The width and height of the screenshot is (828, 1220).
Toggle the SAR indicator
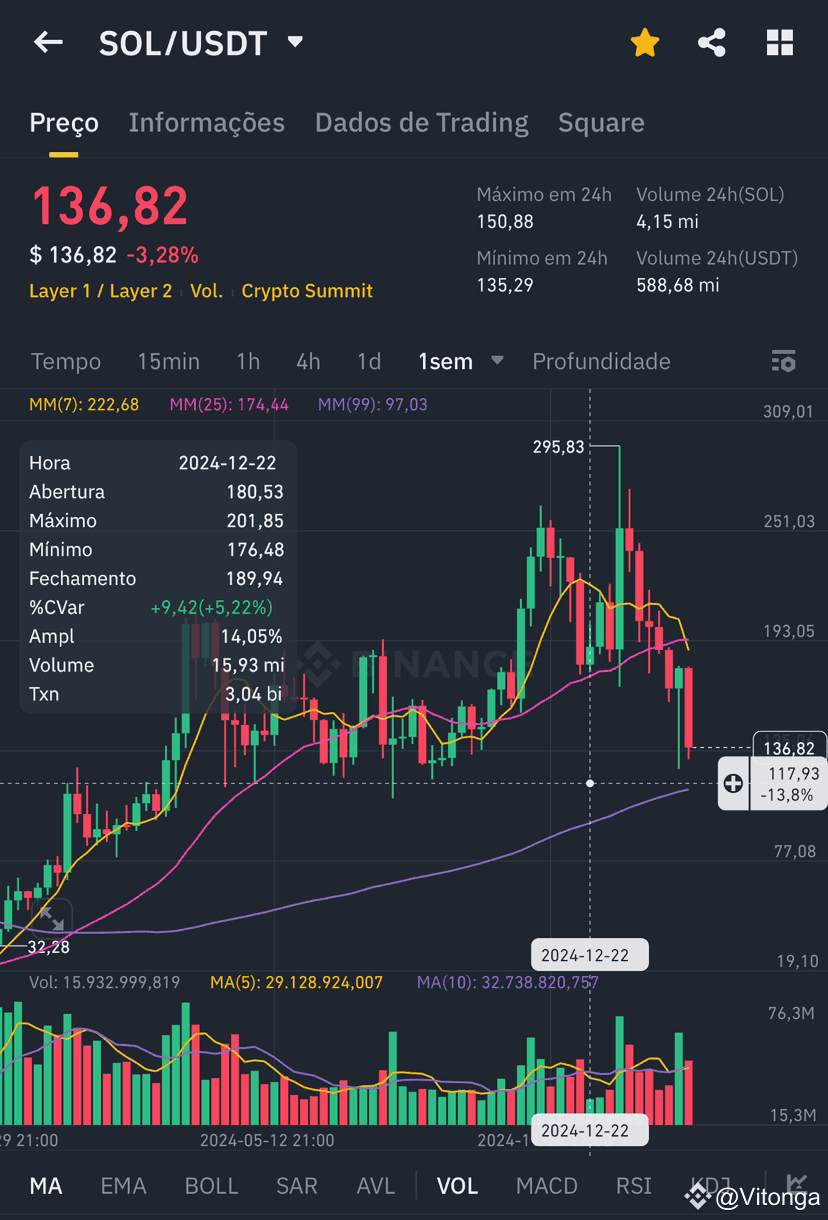pos(297,1186)
